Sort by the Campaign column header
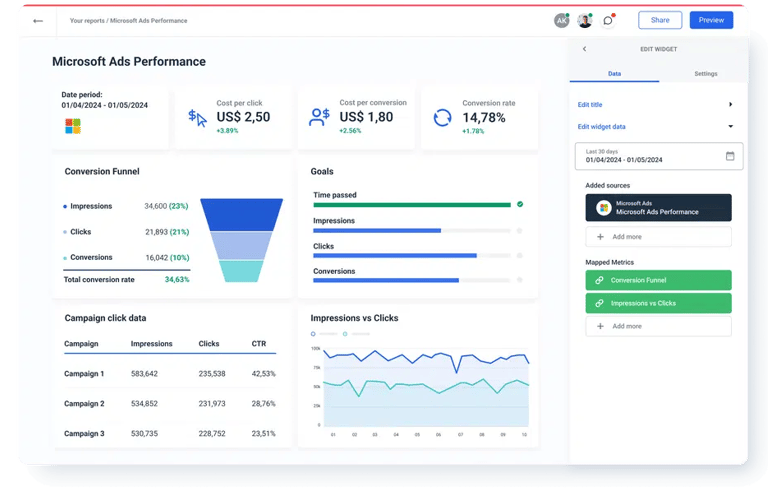 tap(81, 344)
